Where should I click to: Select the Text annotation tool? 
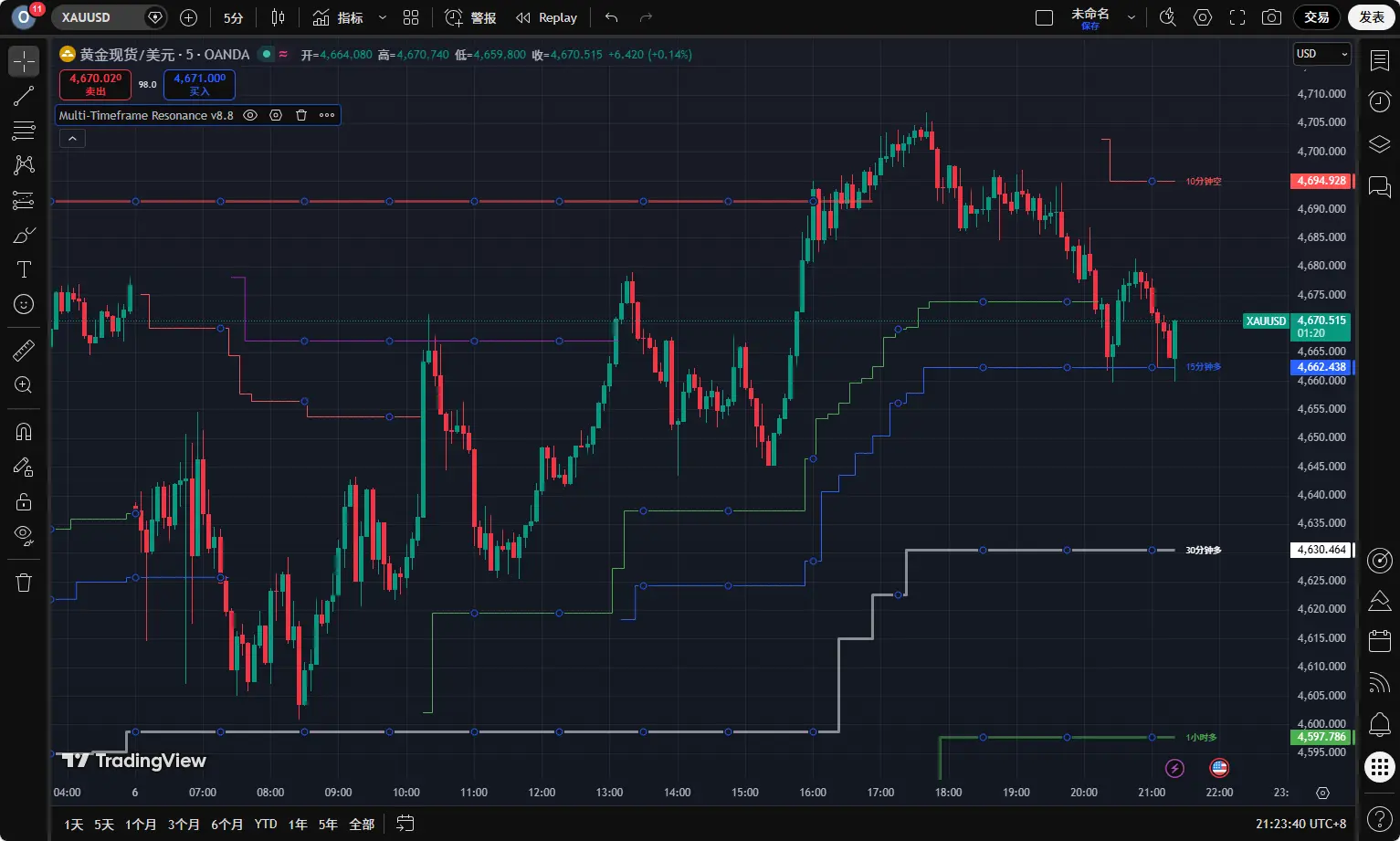(x=24, y=269)
